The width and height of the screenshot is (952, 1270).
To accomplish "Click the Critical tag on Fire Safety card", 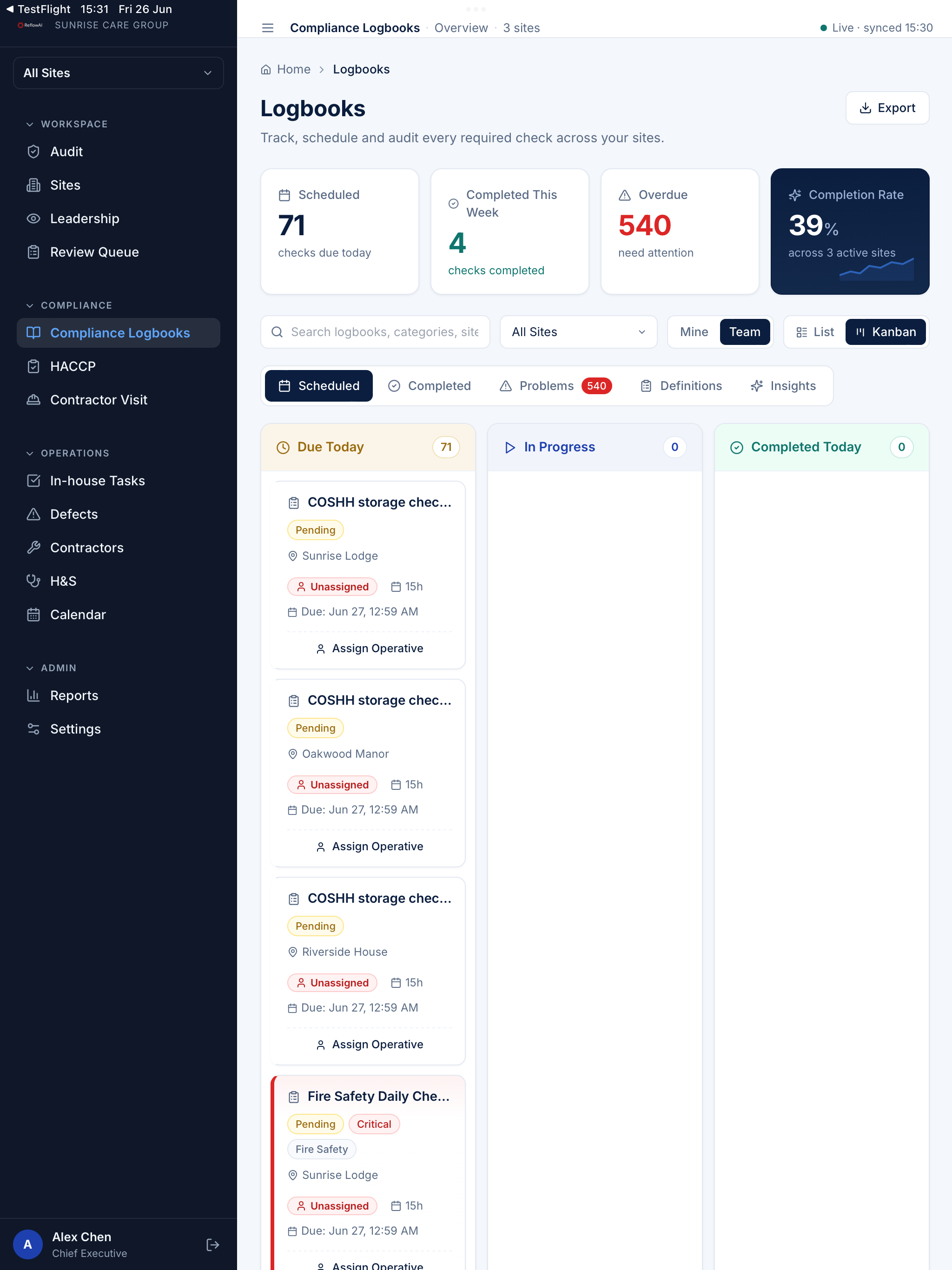I will click(x=374, y=1124).
